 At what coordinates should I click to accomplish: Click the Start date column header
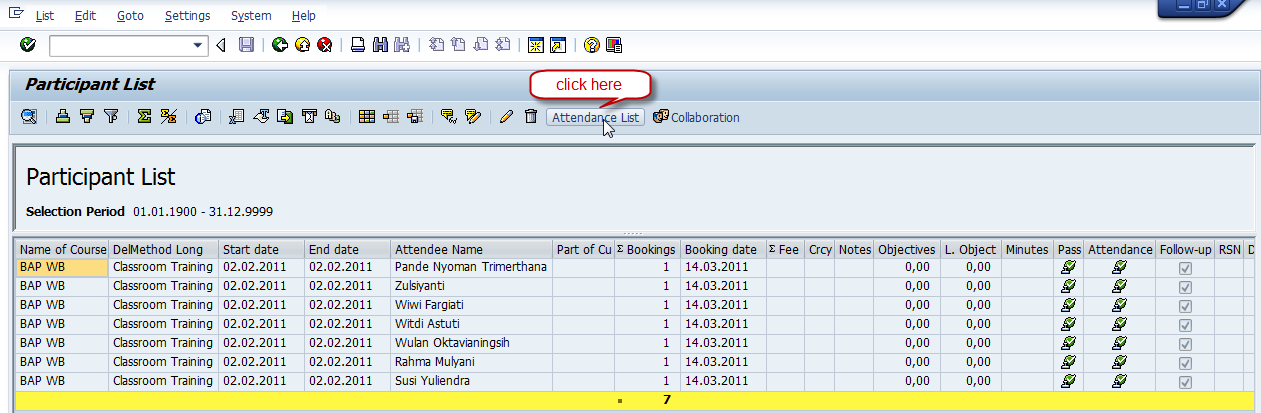(x=261, y=249)
